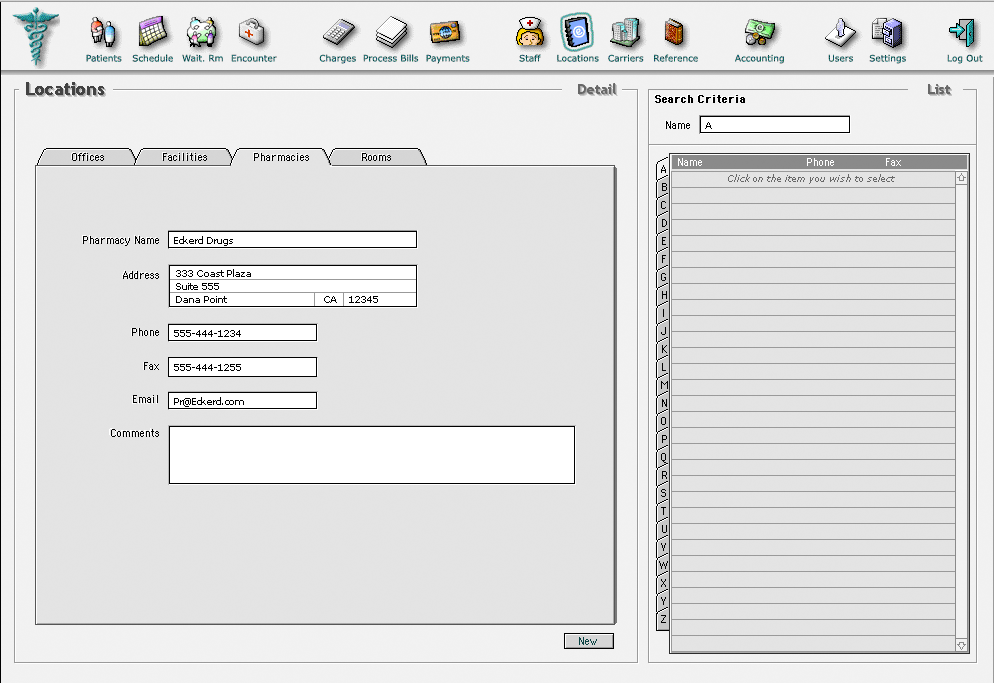Open the Payments icon
This screenshot has width=994, height=683.
point(446,32)
